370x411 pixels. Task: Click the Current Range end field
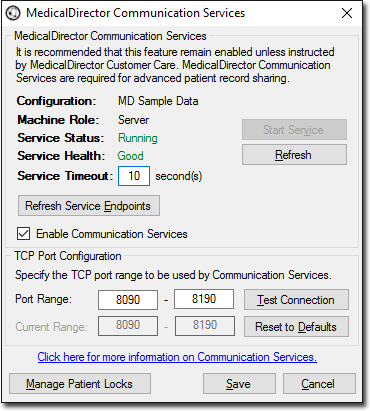pos(205,326)
